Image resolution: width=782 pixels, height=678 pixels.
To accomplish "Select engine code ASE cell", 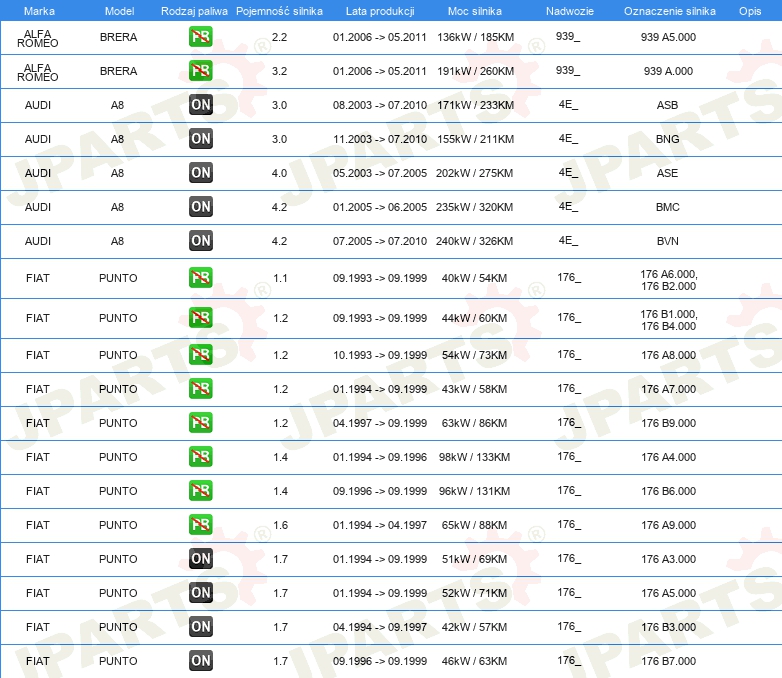I will (667, 173).
